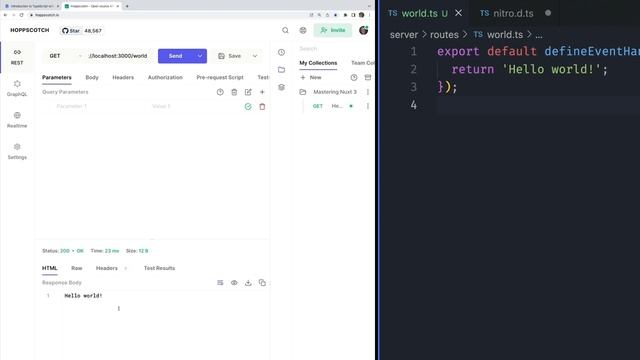The width and height of the screenshot is (640, 360).
Task: Click the GitHub Star button
Action: click(x=82, y=31)
